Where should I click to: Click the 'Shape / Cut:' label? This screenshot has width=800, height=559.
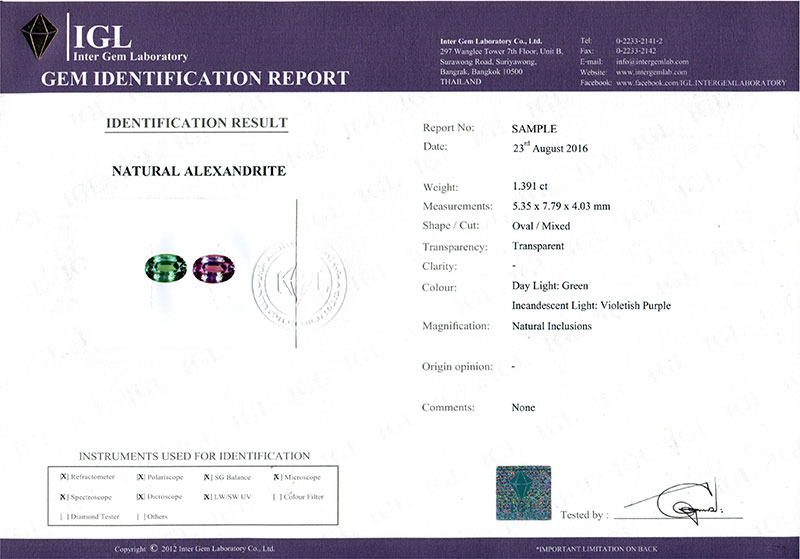pyautogui.click(x=451, y=225)
